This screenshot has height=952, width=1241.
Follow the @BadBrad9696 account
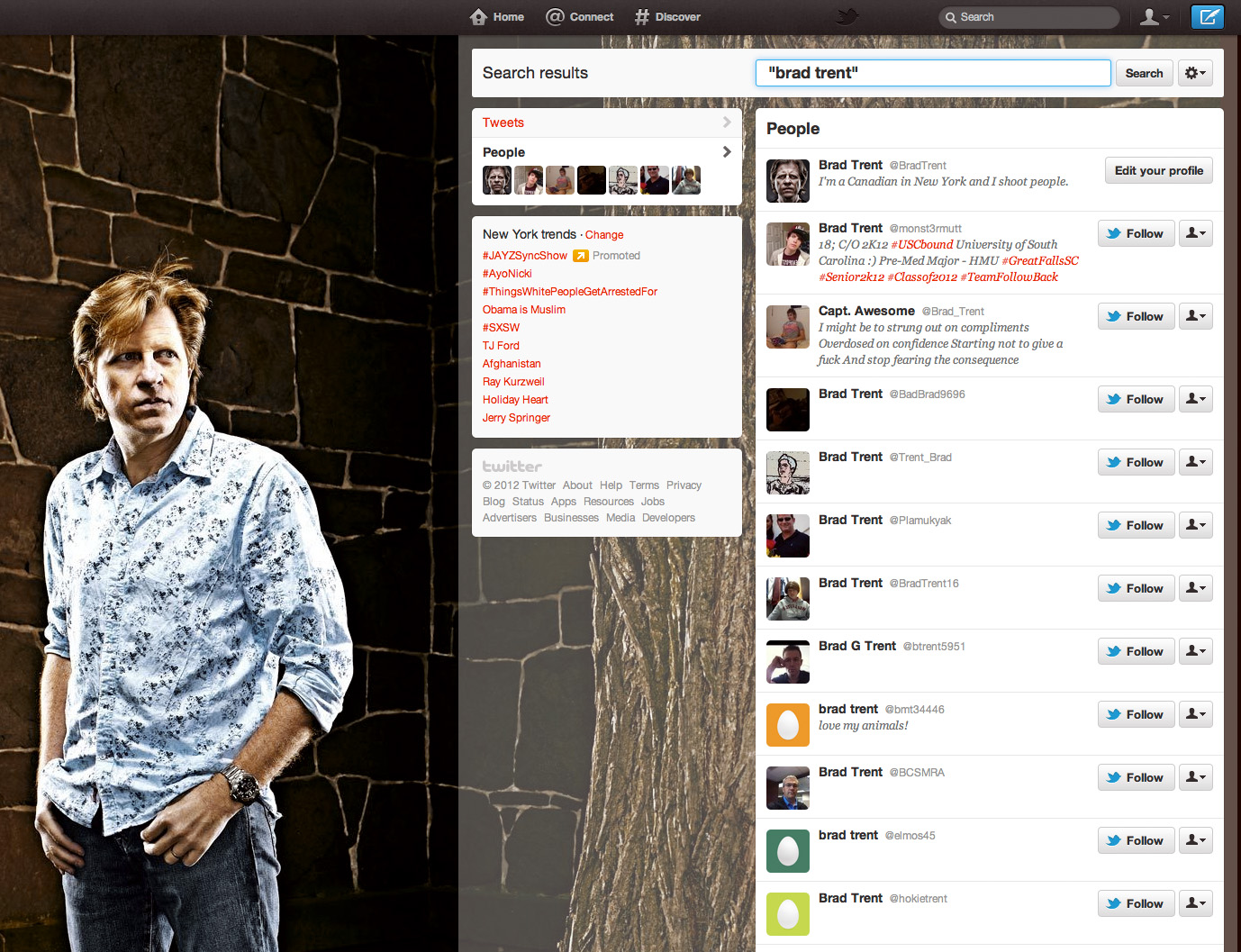click(x=1136, y=399)
